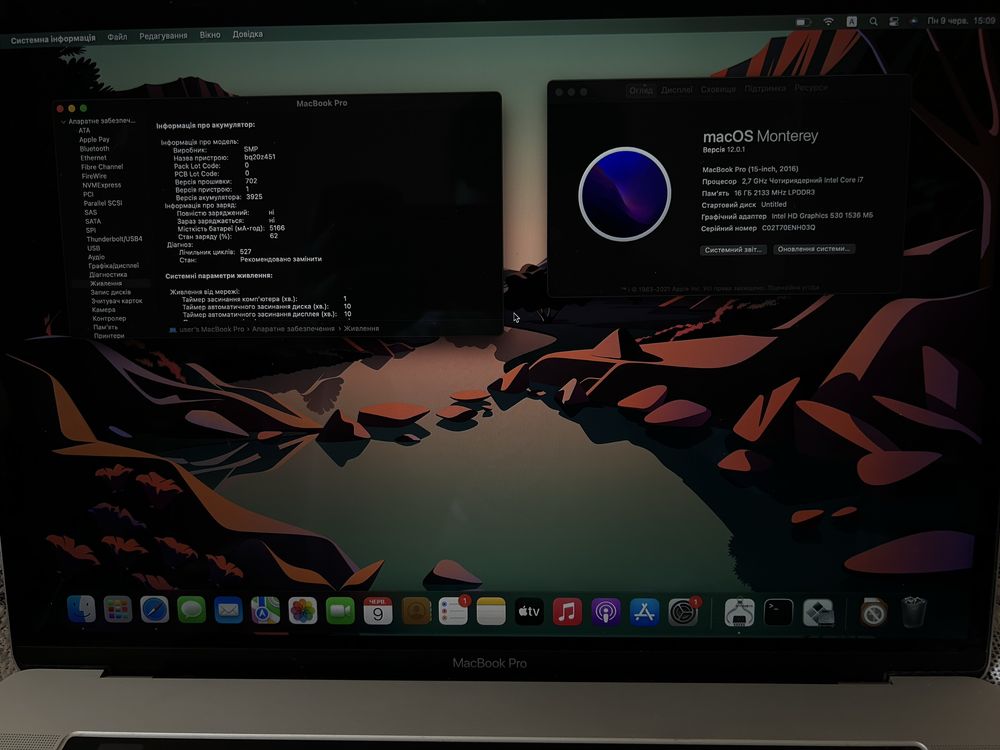Switch to Огляд tab

pos(641,90)
